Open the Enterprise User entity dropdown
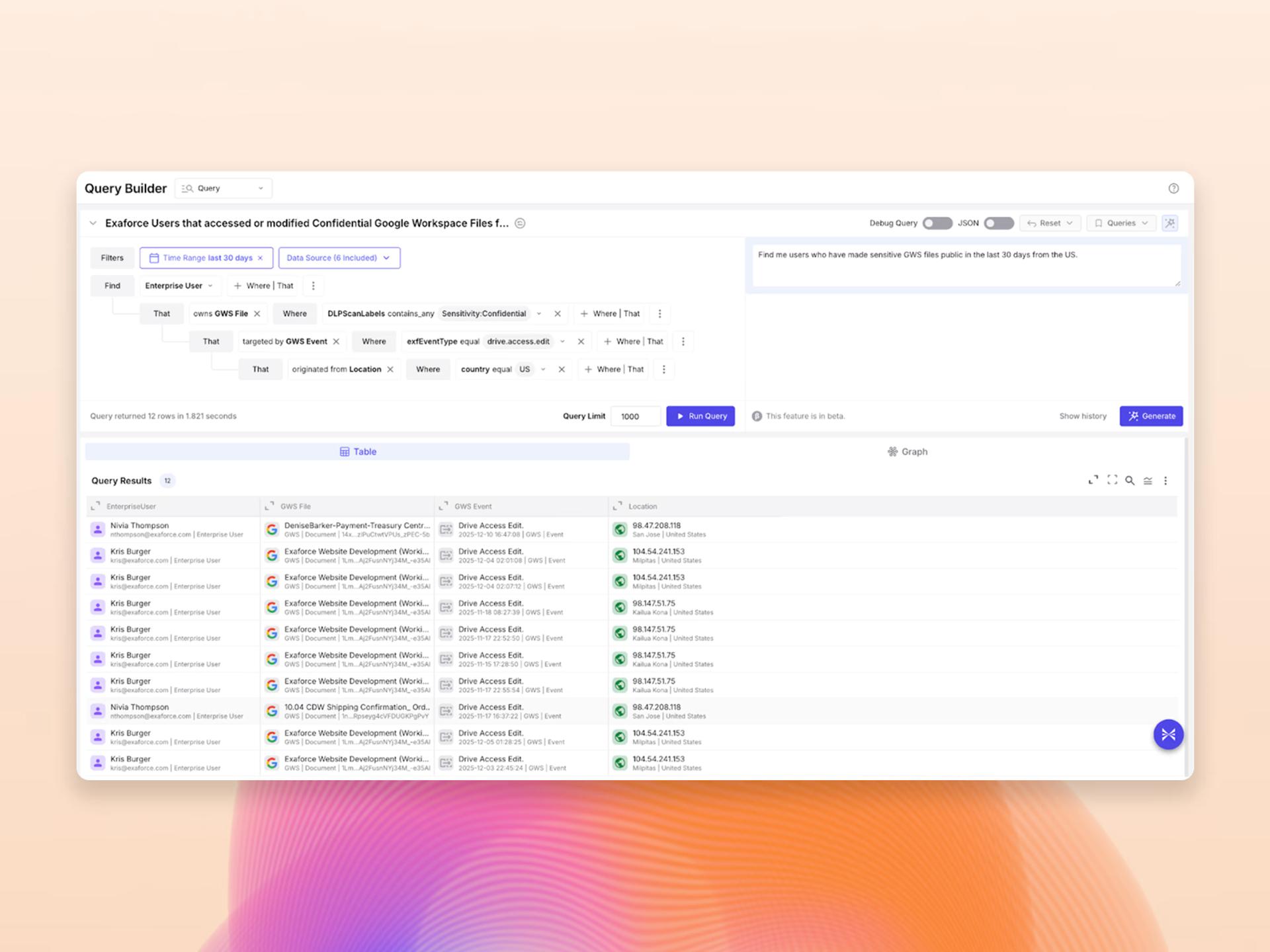Screen dimensions: 1270x952 coord(179,286)
